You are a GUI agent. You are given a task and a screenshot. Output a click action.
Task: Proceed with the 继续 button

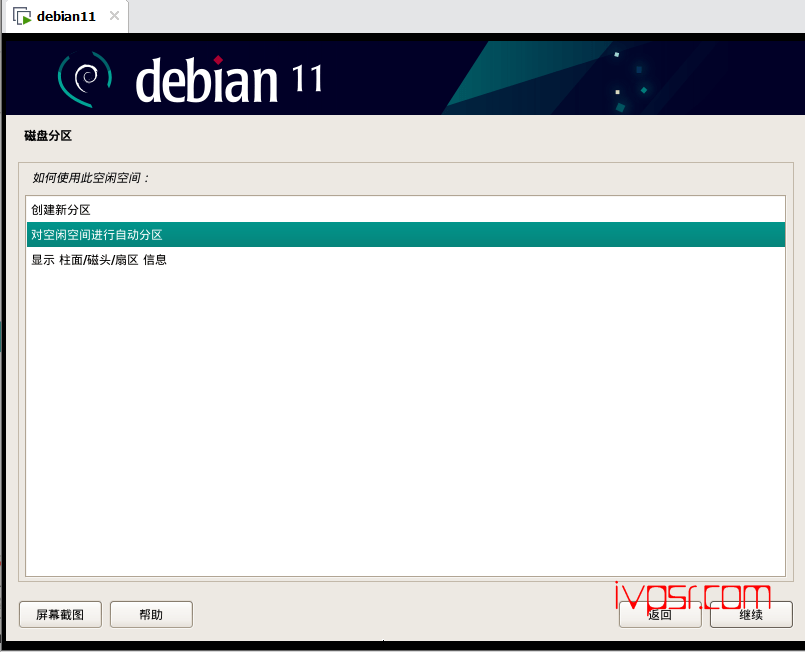click(751, 615)
